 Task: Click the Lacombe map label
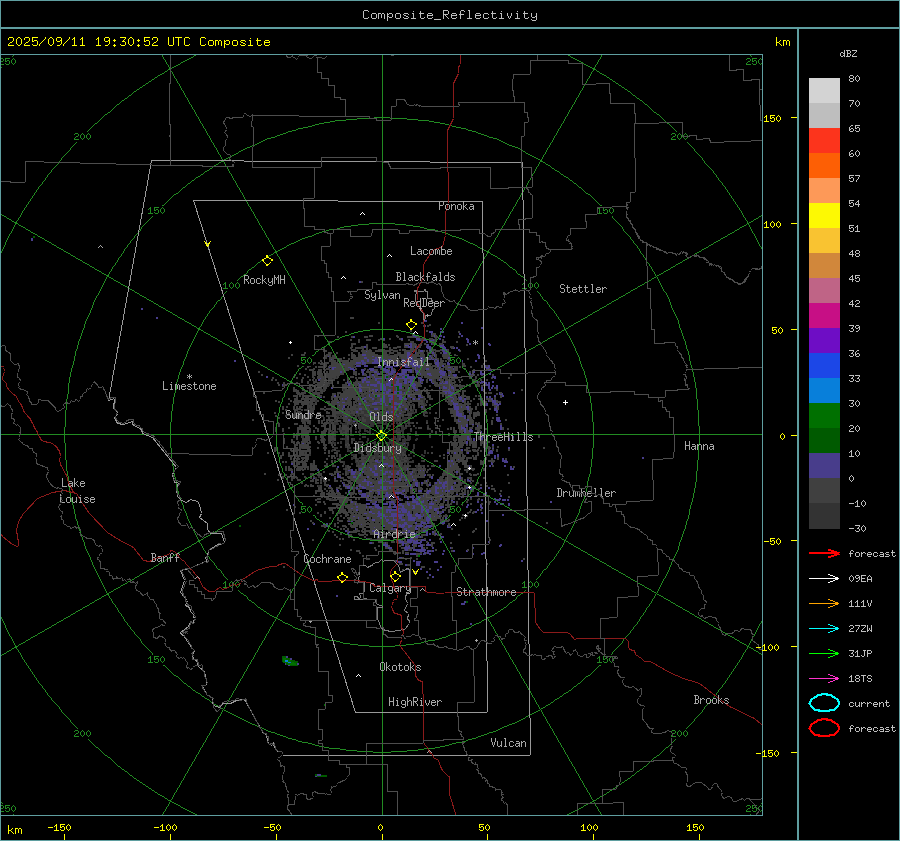[431, 251]
